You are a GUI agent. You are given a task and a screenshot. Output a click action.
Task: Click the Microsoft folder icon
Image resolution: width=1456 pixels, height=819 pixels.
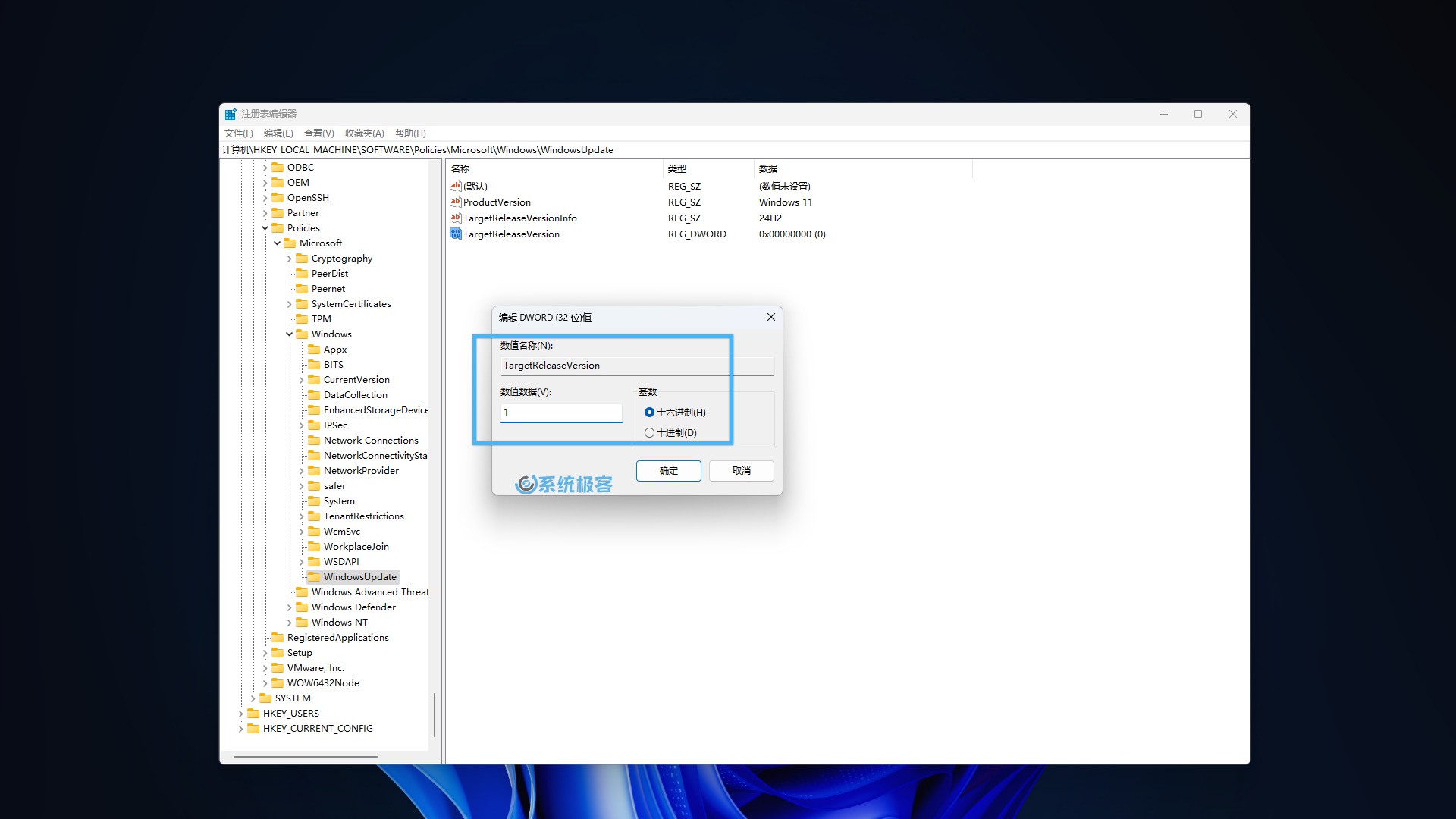pos(290,243)
